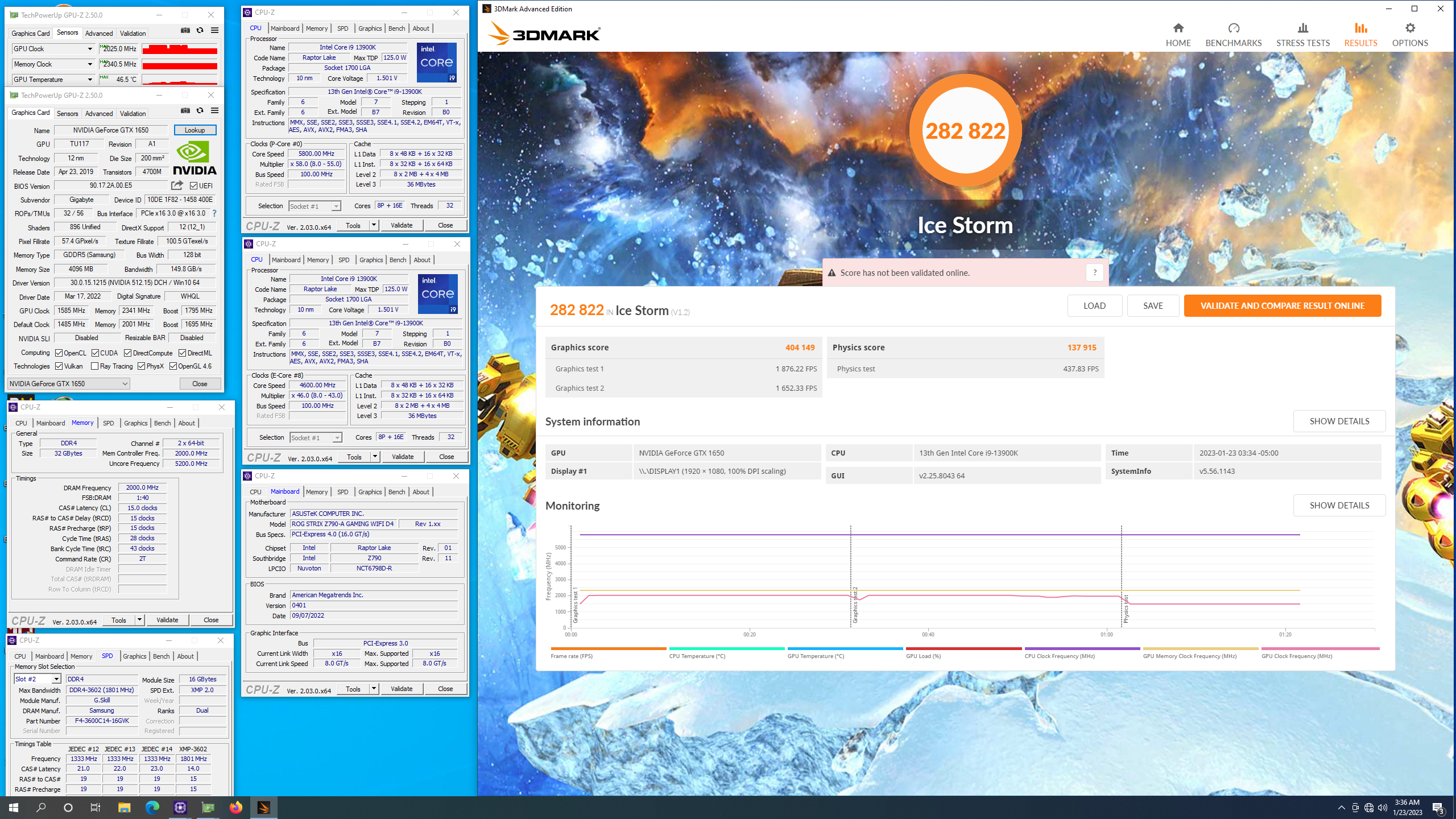
Task: Click the volume icon in system tray
Action: 1383,808
